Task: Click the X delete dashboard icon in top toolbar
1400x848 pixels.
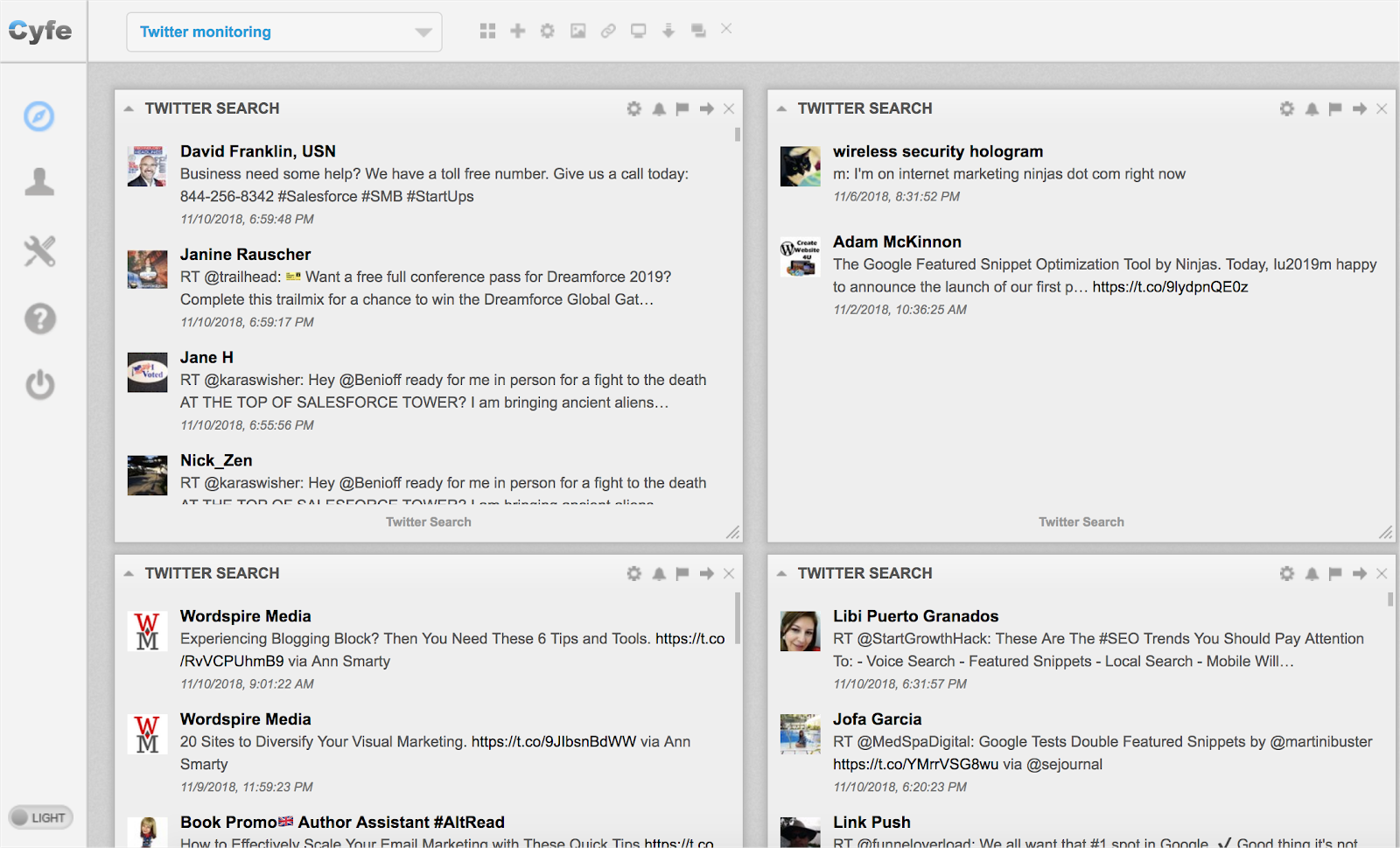Action: (x=726, y=29)
